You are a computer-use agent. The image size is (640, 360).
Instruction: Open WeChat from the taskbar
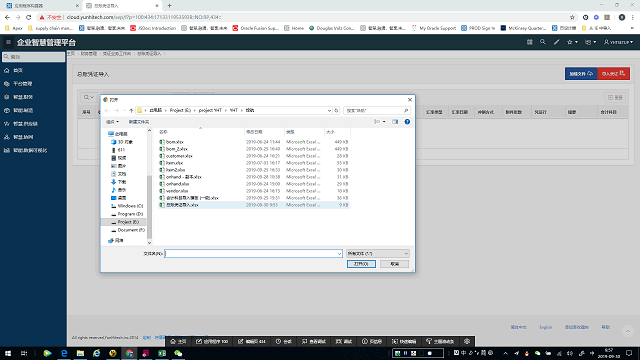(x=178, y=353)
